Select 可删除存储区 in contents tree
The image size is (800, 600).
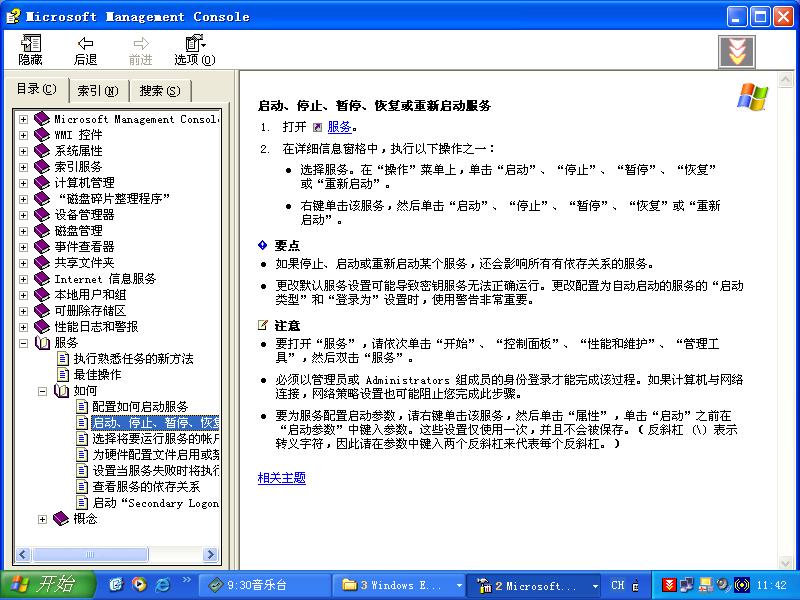pyautogui.click(x=90, y=311)
